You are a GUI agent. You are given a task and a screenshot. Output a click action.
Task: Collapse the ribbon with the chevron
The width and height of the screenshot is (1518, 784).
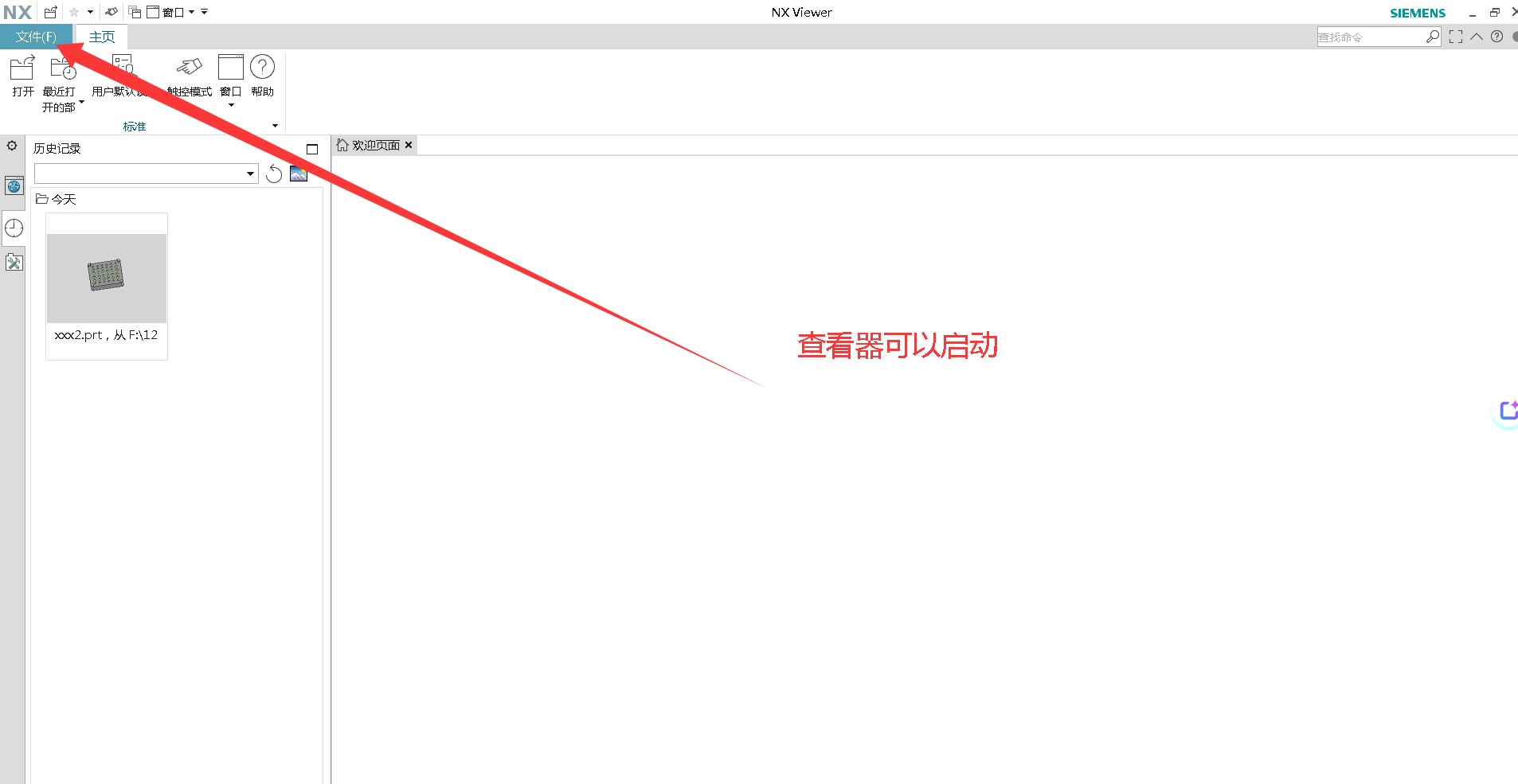(1477, 37)
